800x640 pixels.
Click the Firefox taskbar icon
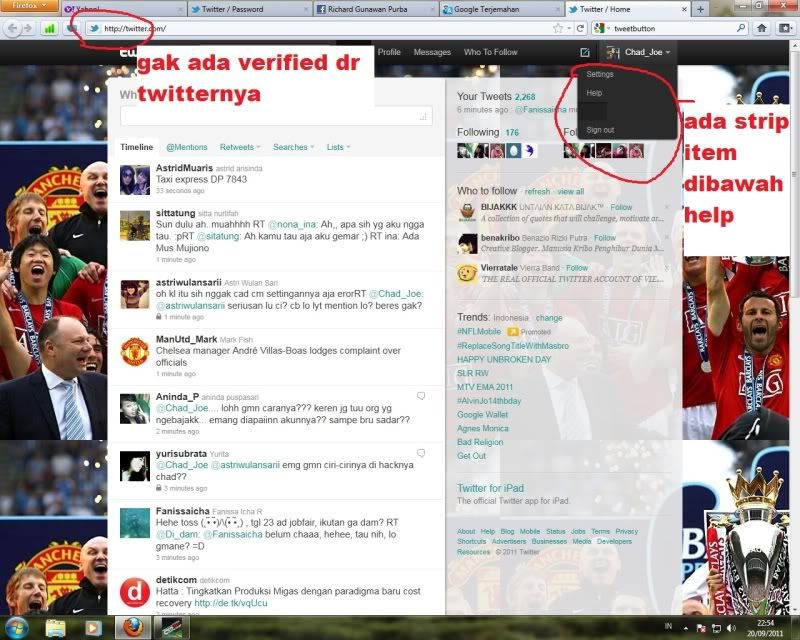pos(133,628)
